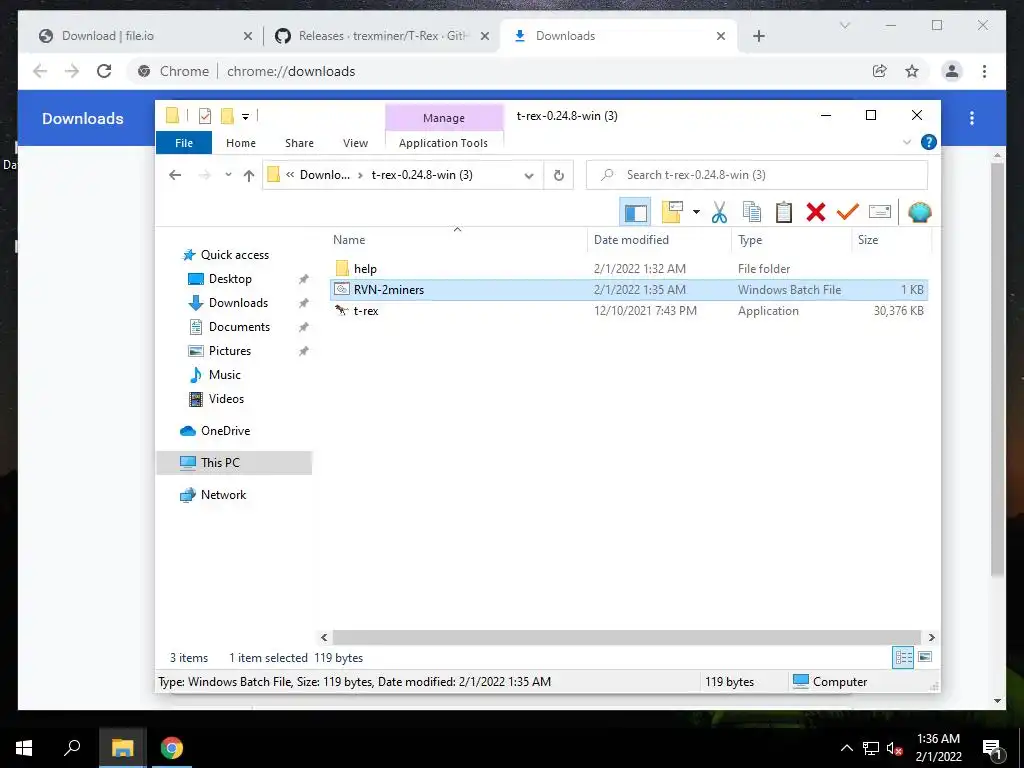Viewport: 1024px width, 768px height.
Task: Open Downloads page three-dot more actions
Action: 972,118
